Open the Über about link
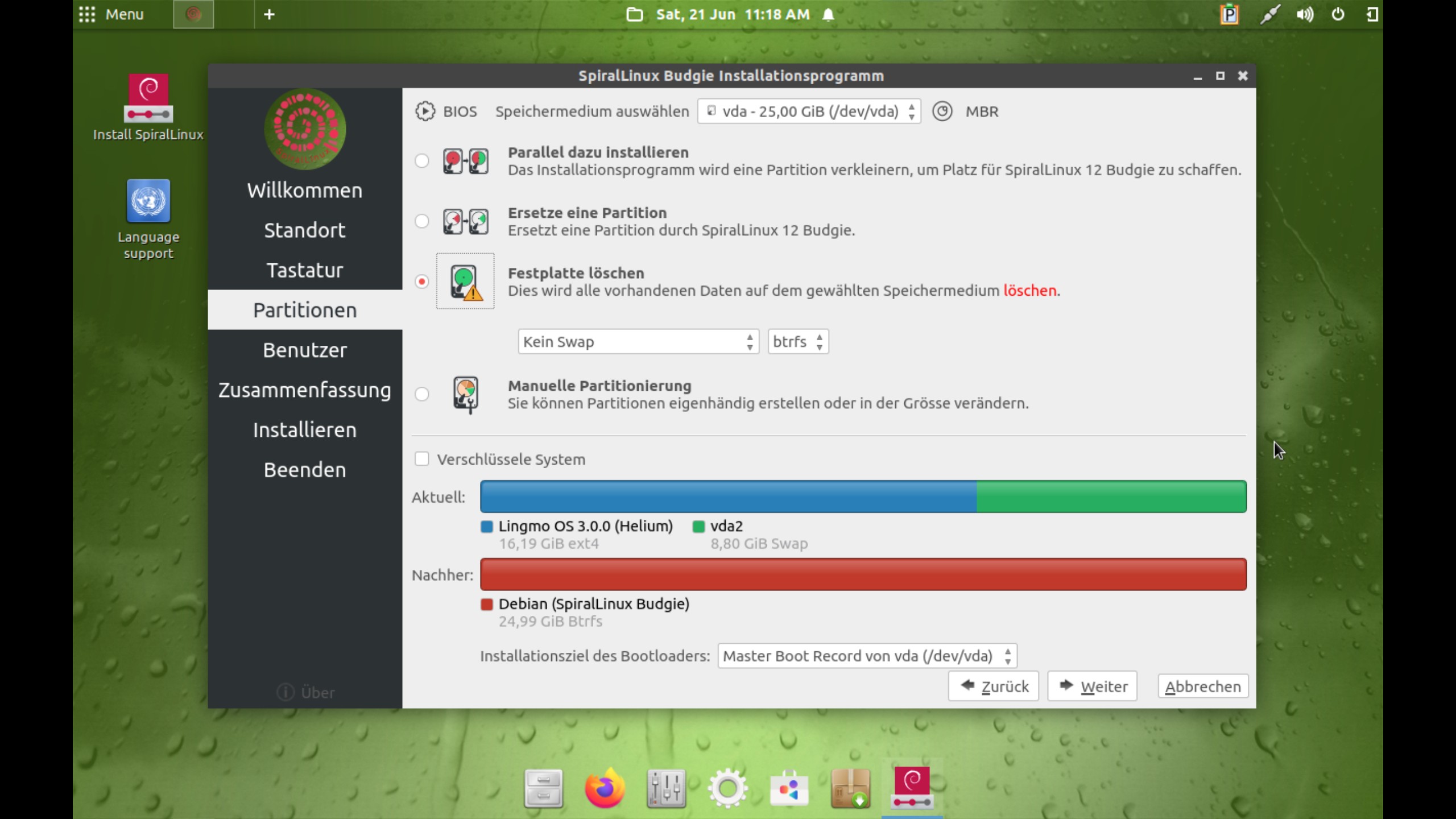Image resolution: width=1456 pixels, height=819 pixels. pyautogui.click(x=305, y=692)
